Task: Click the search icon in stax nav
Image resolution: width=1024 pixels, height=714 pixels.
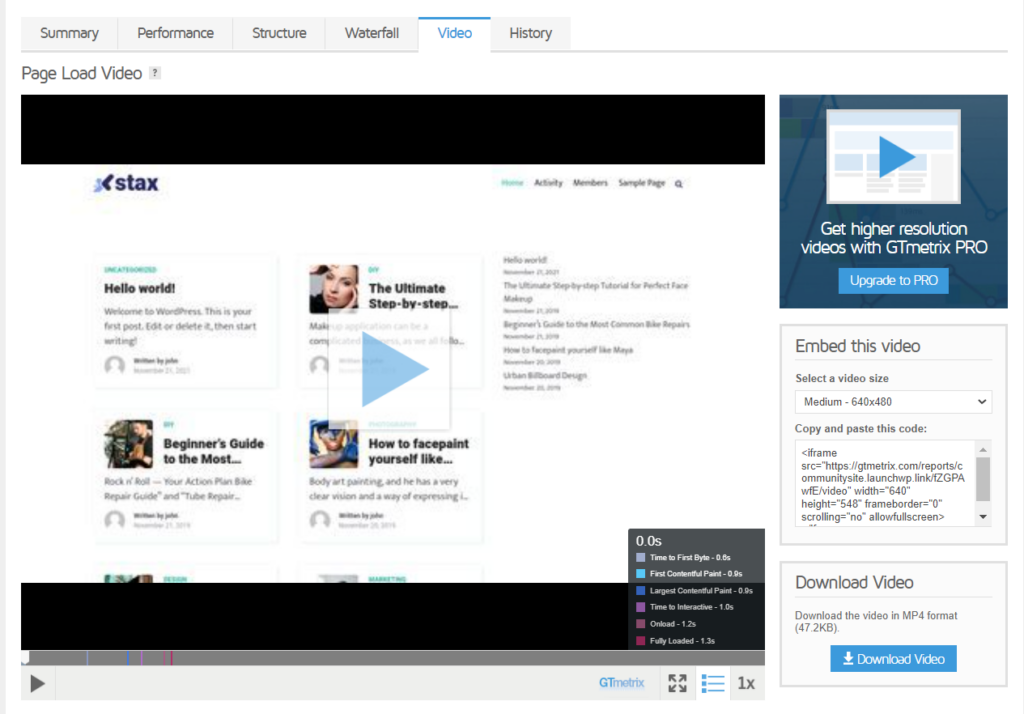Action: point(679,184)
